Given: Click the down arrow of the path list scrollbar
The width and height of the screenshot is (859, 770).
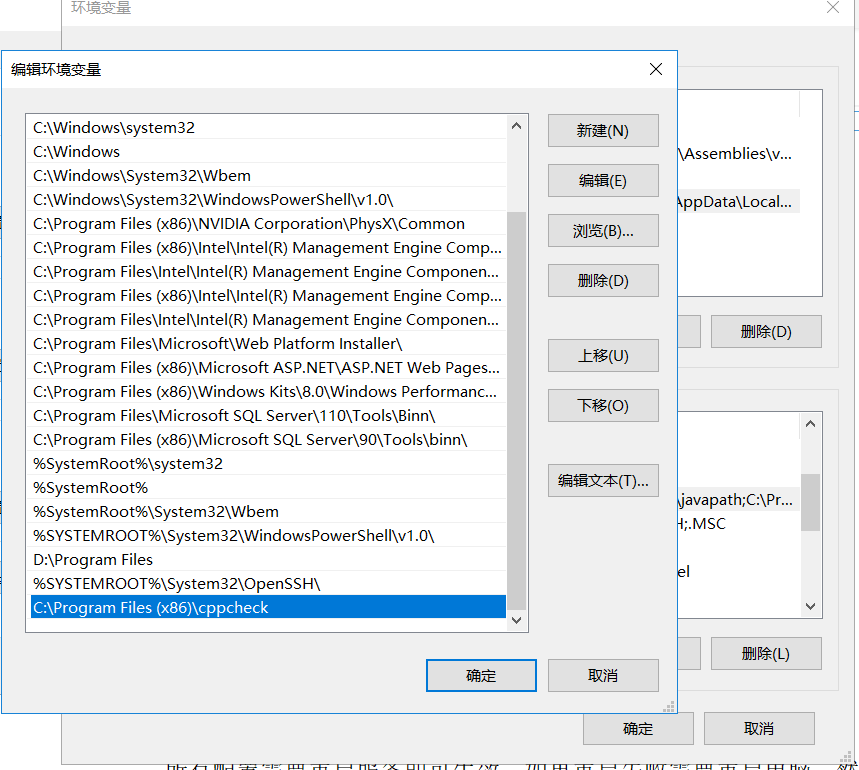Looking at the screenshot, I should coord(516,620).
